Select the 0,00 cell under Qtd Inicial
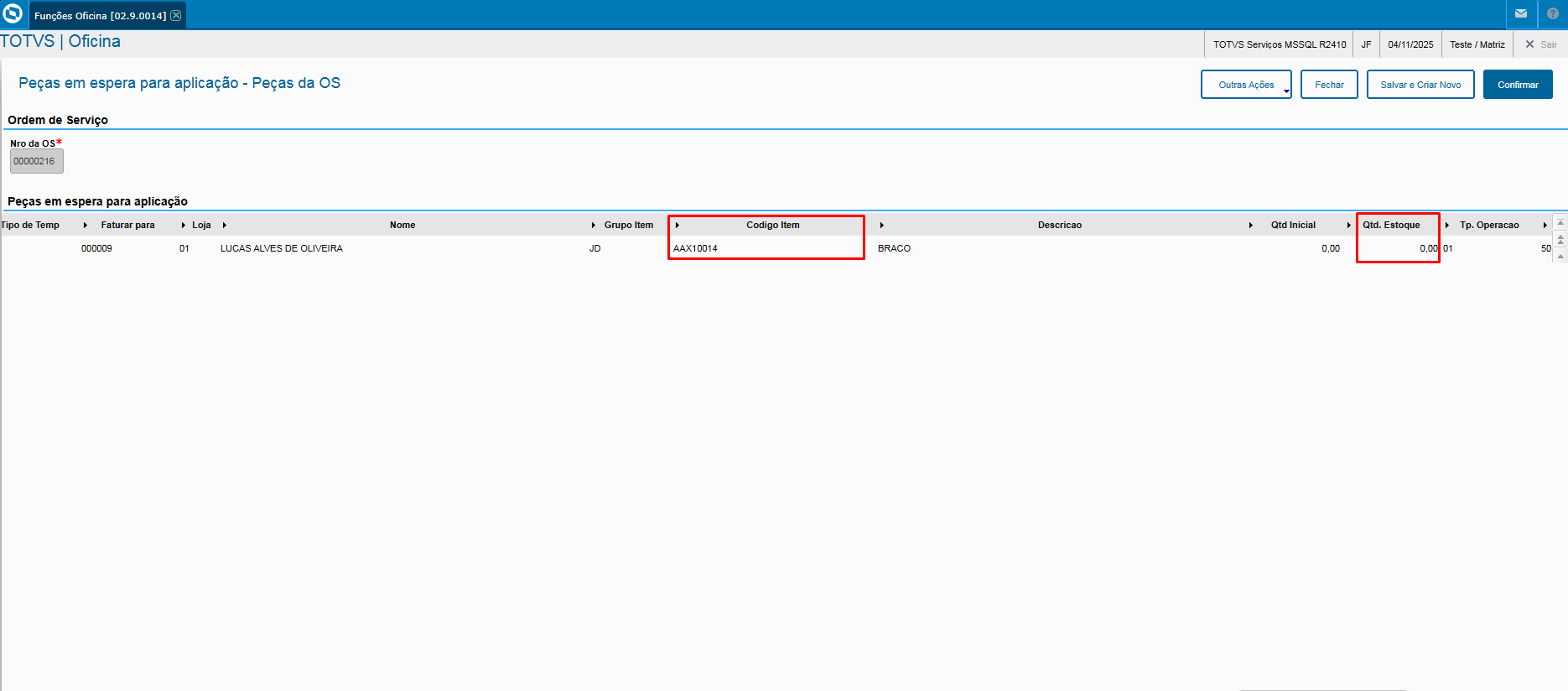This screenshot has height=691, width=1568. [1331, 248]
